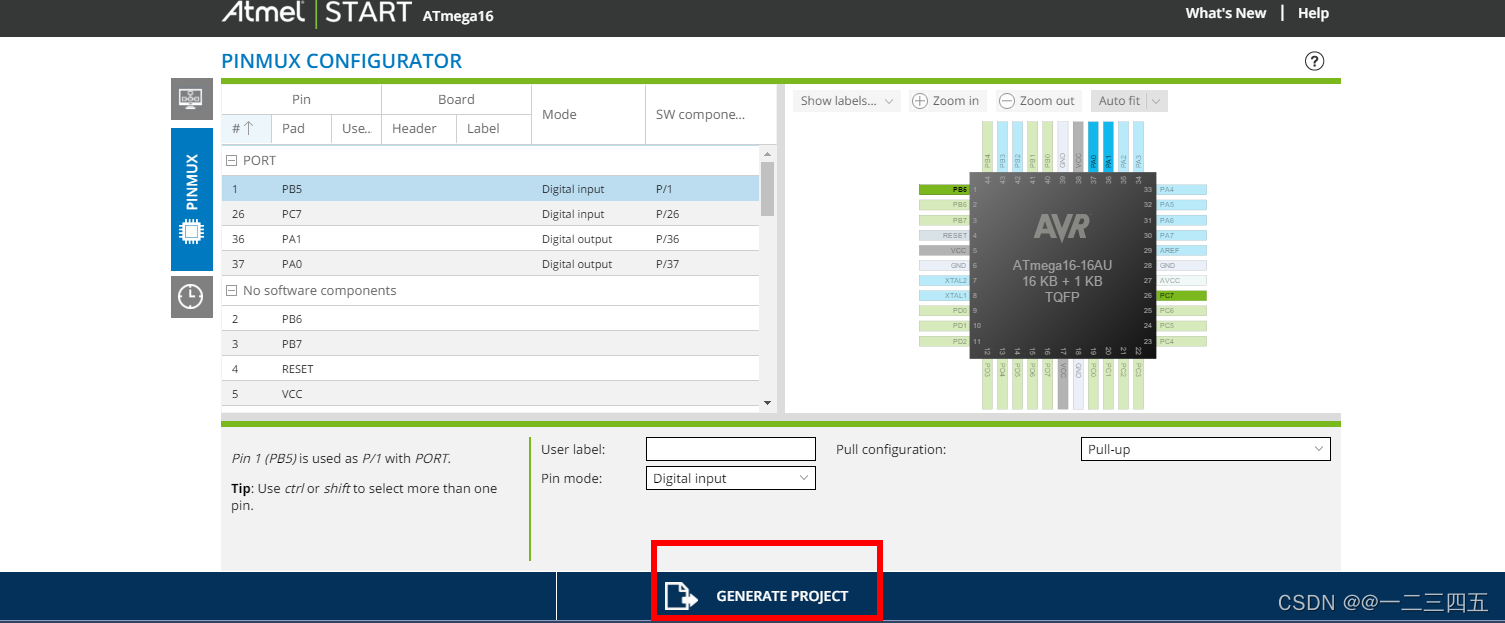Open the Auto fit dropdown arrow
This screenshot has height=623, width=1505.
point(1157,101)
